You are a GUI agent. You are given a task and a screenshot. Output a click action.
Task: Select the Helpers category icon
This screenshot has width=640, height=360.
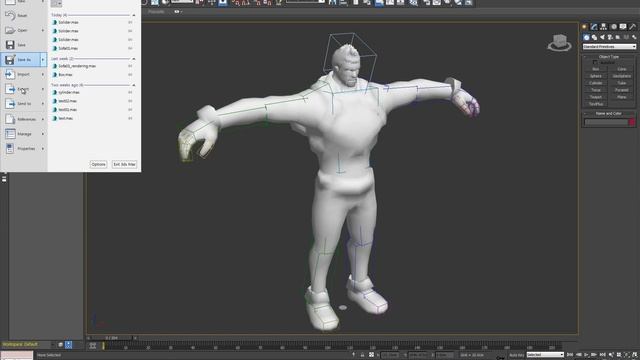[x=618, y=37]
